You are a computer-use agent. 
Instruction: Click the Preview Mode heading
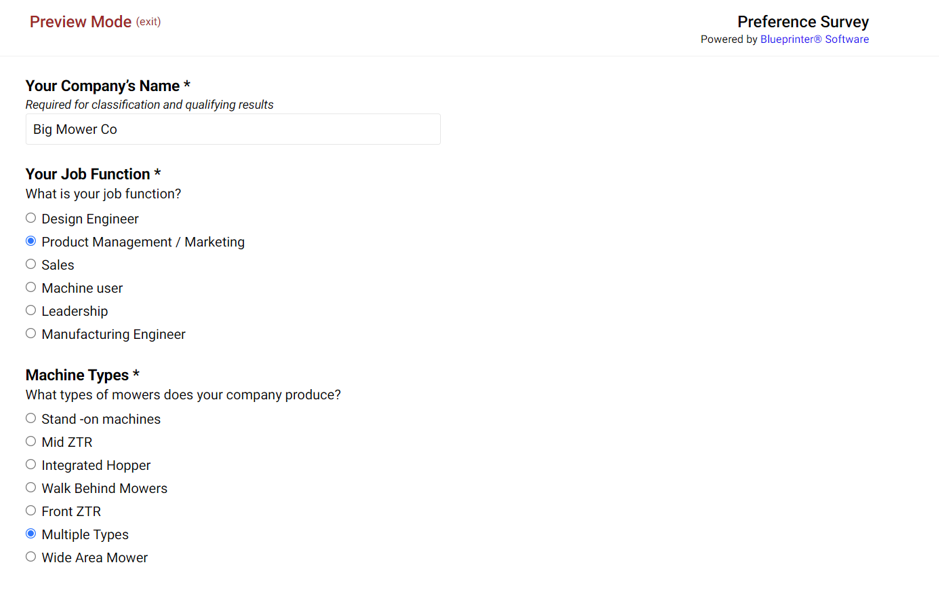click(80, 22)
